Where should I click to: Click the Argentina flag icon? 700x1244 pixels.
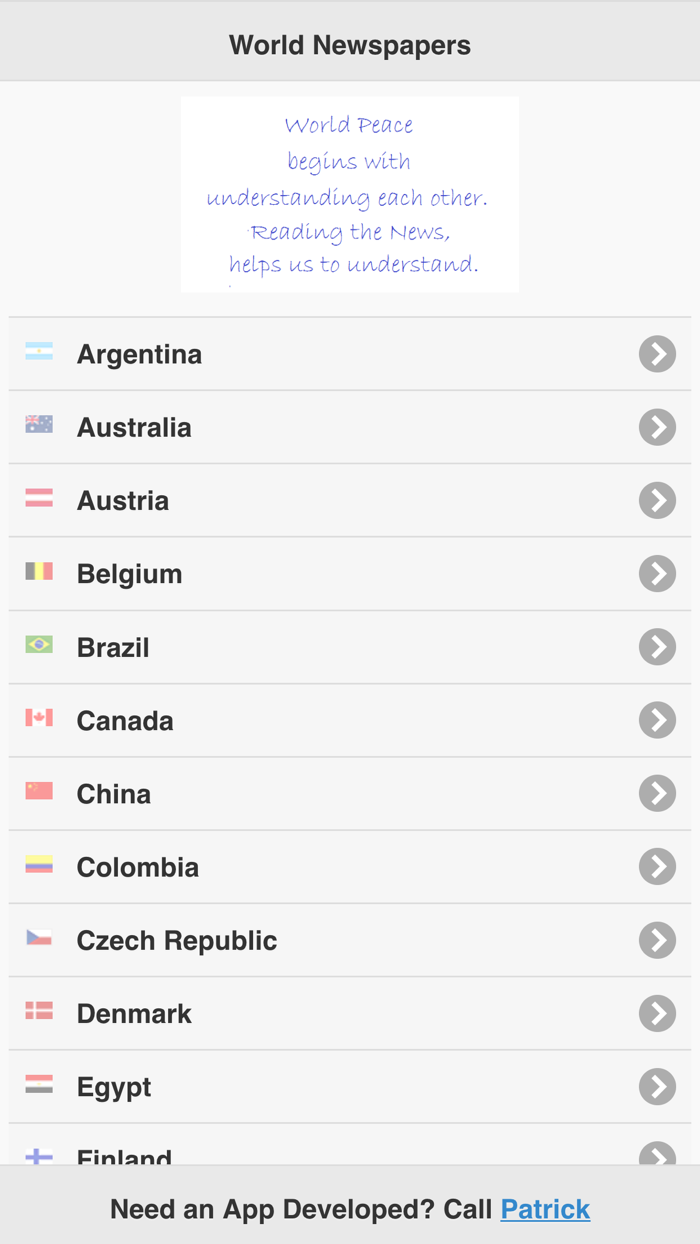[x=38, y=353]
